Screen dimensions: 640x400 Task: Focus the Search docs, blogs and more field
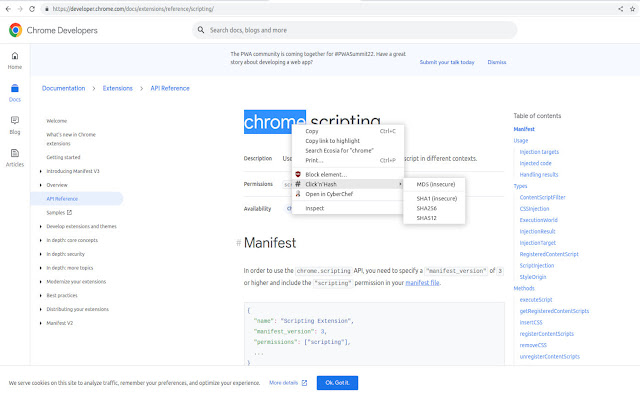coord(354,30)
